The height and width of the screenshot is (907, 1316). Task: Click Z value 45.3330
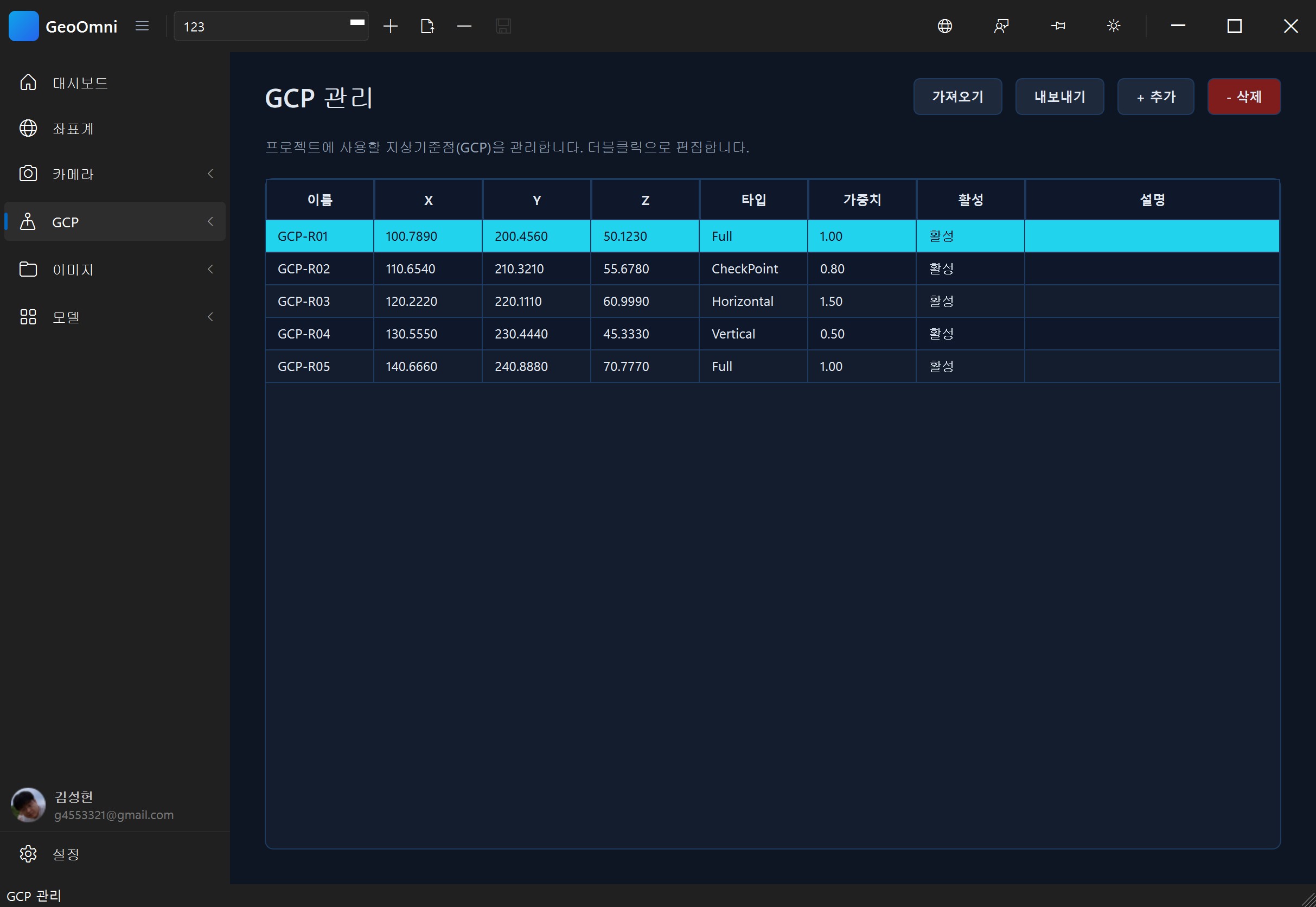coord(626,334)
